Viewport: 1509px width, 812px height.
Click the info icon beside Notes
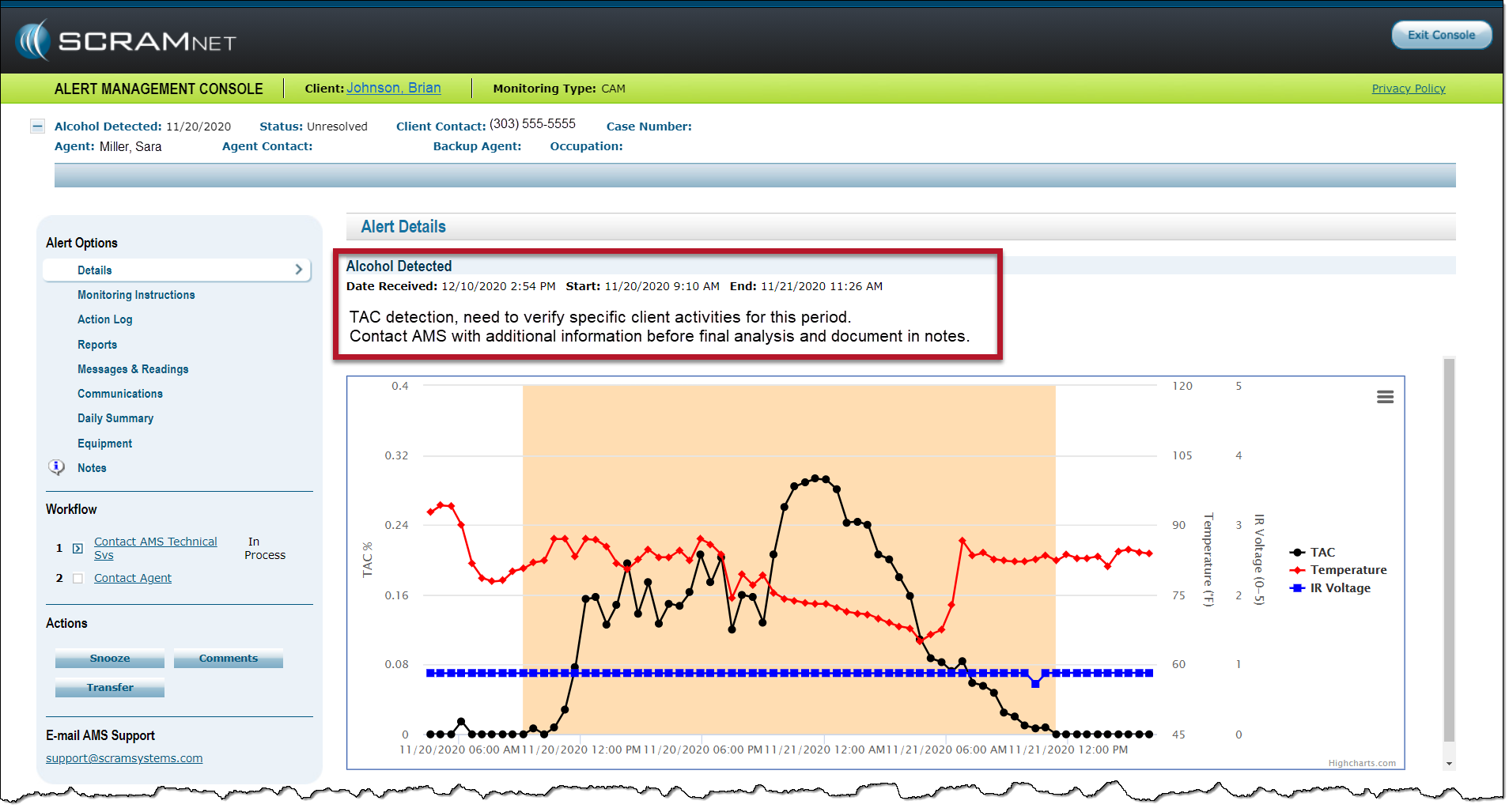point(57,467)
